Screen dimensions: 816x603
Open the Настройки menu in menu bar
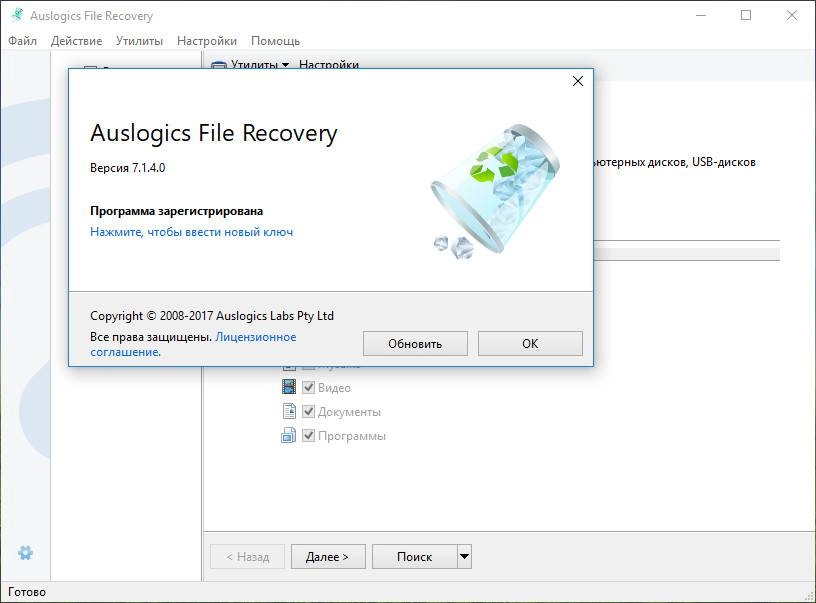tap(207, 41)
